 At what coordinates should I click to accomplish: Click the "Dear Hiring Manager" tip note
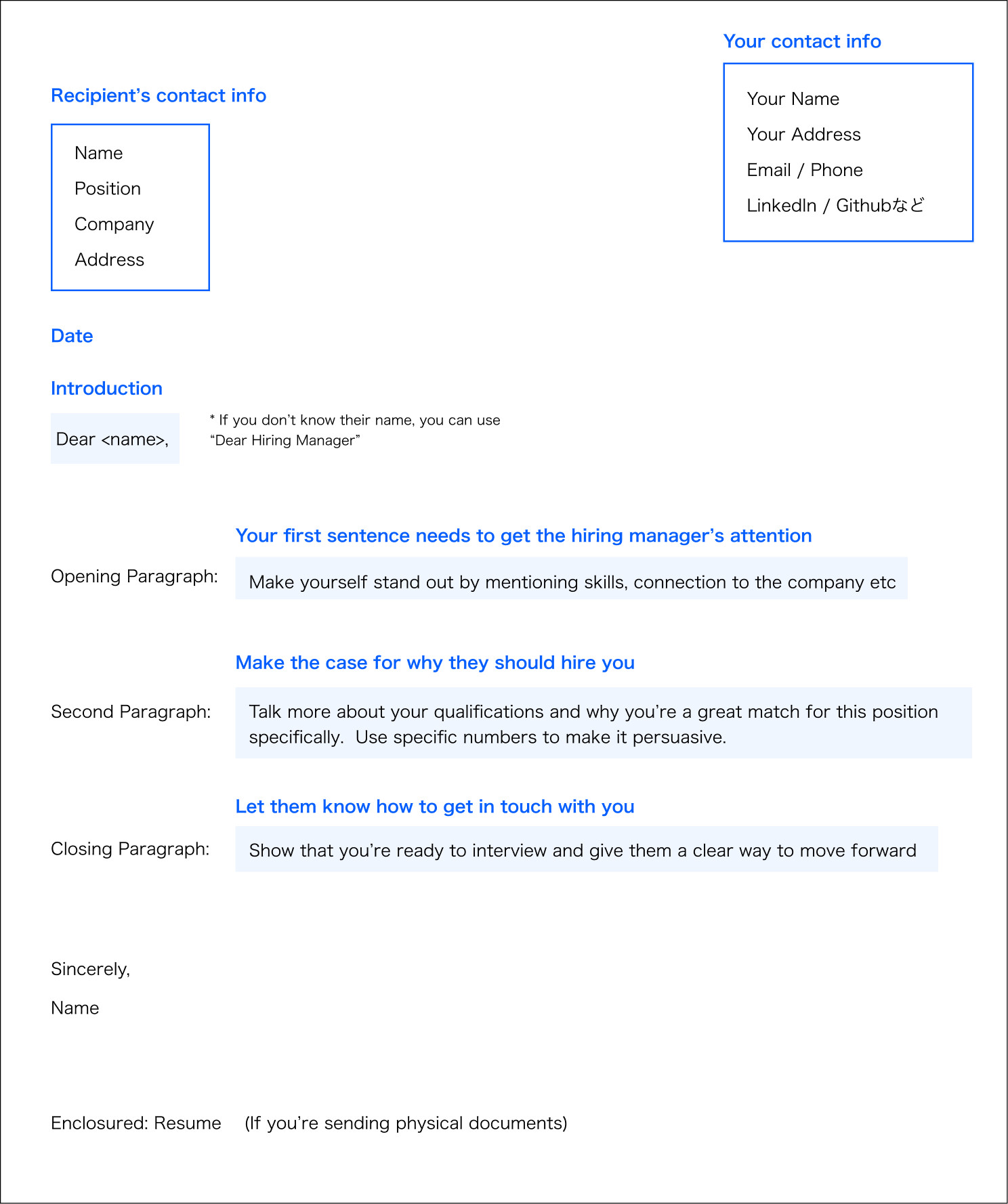point(354,430)
